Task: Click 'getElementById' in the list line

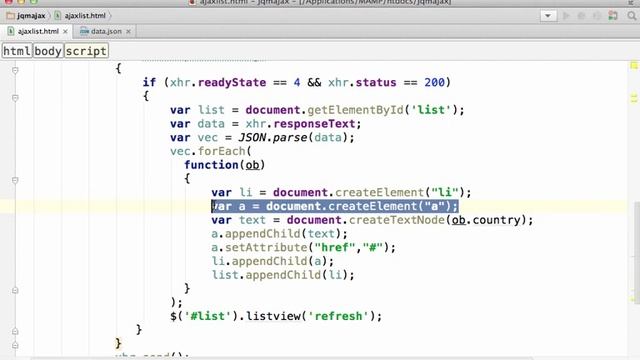Action: (x=355, y=110)
